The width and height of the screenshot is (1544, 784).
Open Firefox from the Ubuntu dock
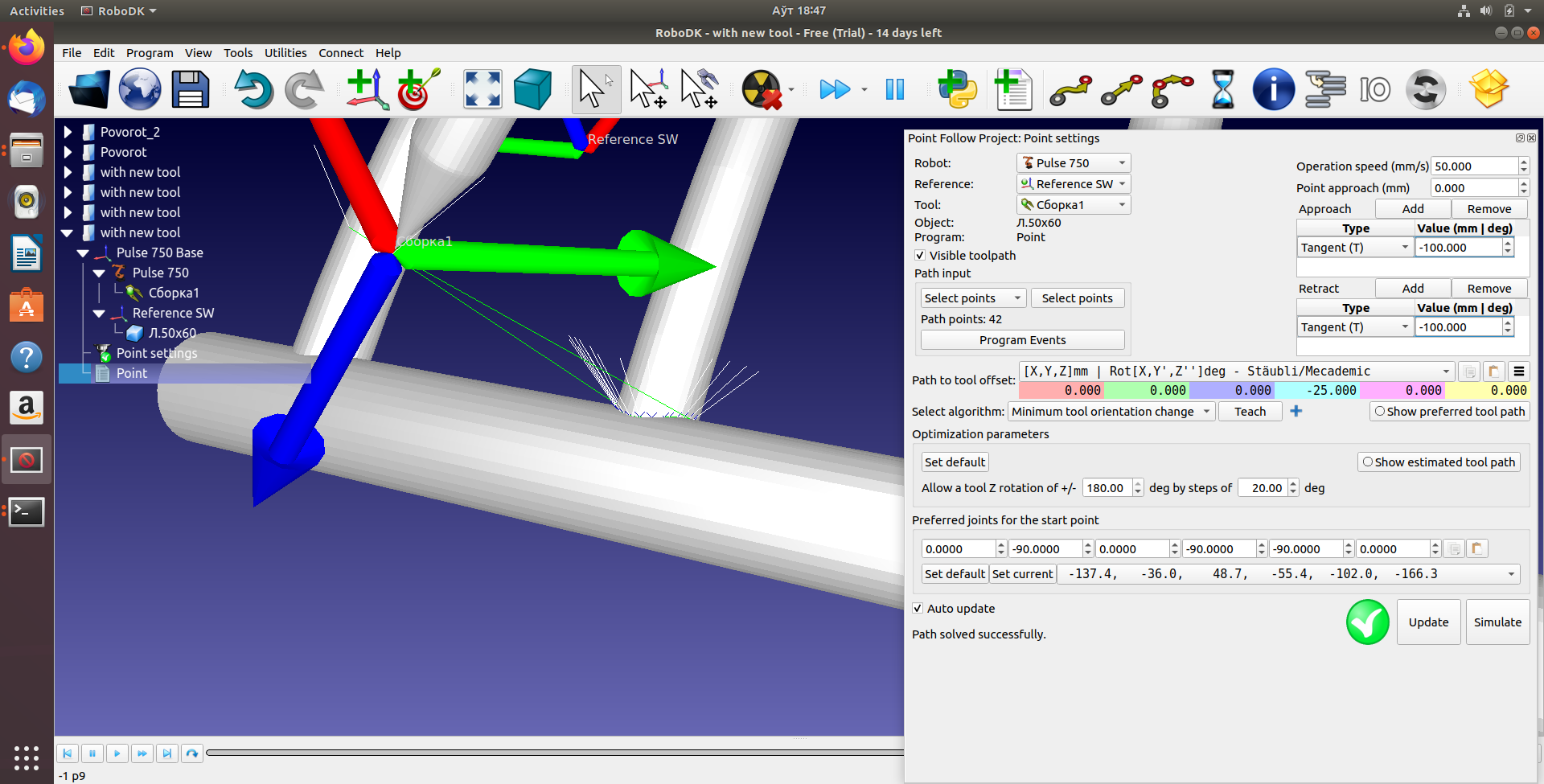[27, 48]
